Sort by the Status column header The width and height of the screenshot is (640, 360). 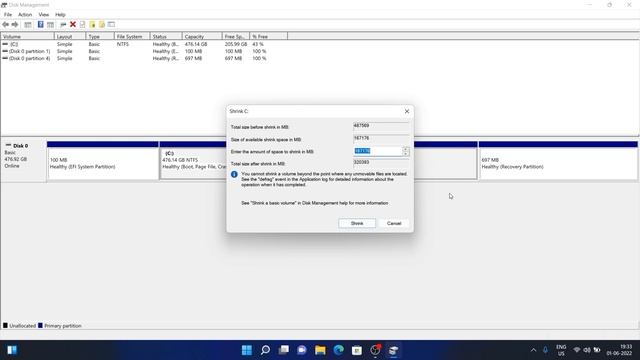(166, 37)
